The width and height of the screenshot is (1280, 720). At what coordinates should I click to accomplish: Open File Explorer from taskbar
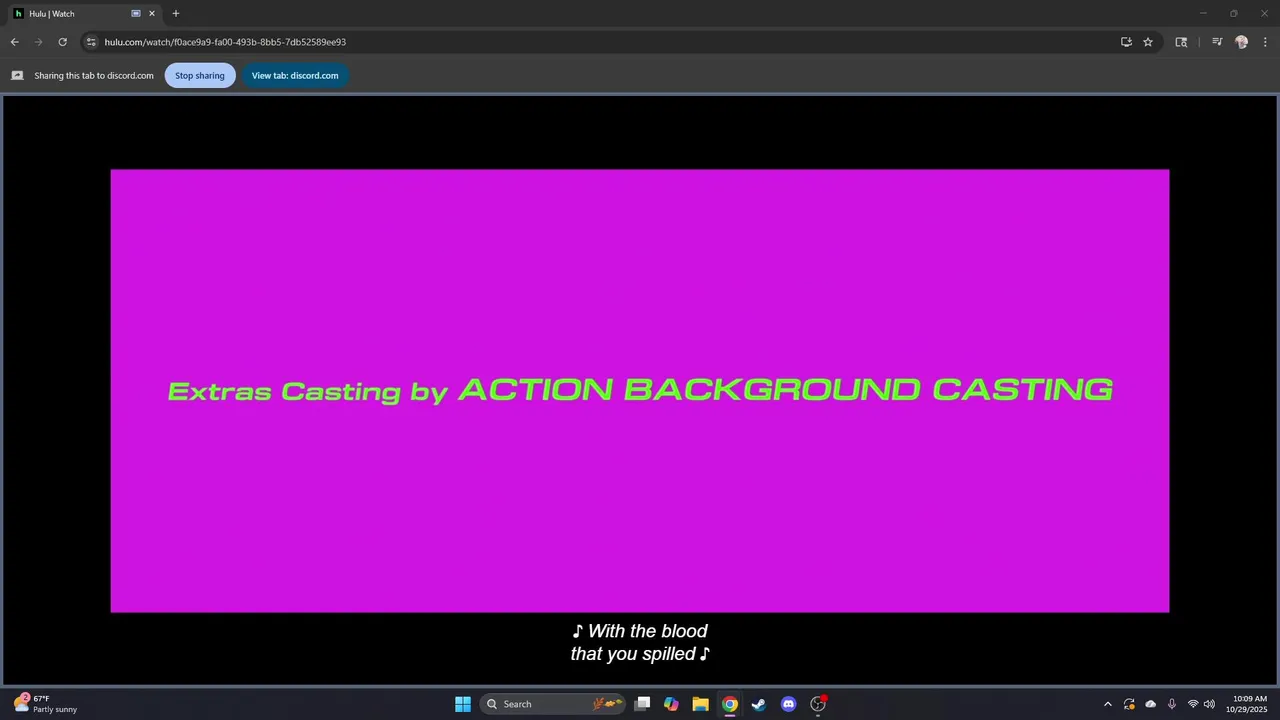pyautogui.click(x=701, y=704)
